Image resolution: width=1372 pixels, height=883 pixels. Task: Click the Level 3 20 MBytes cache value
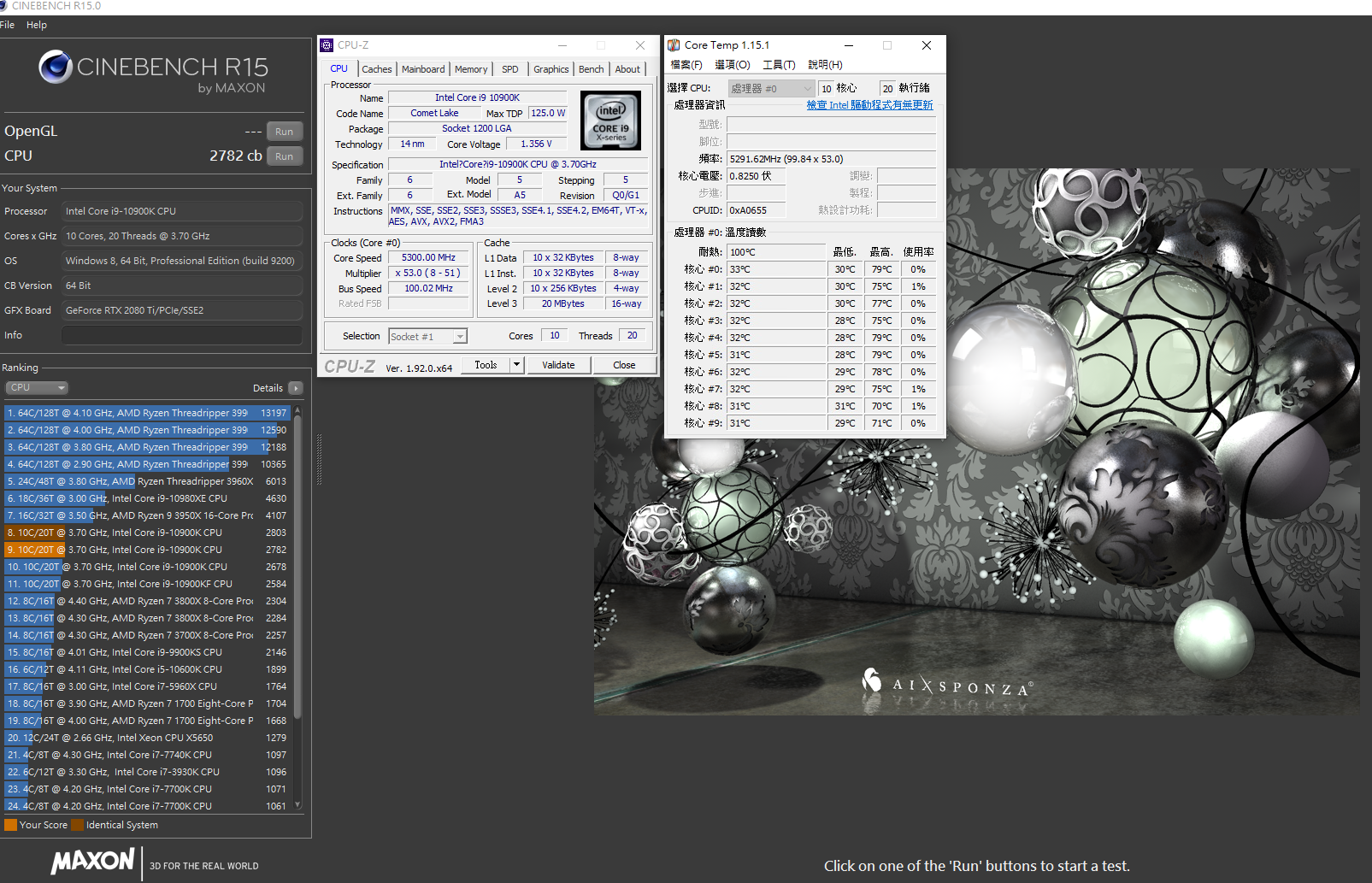[x=563, y=304]
